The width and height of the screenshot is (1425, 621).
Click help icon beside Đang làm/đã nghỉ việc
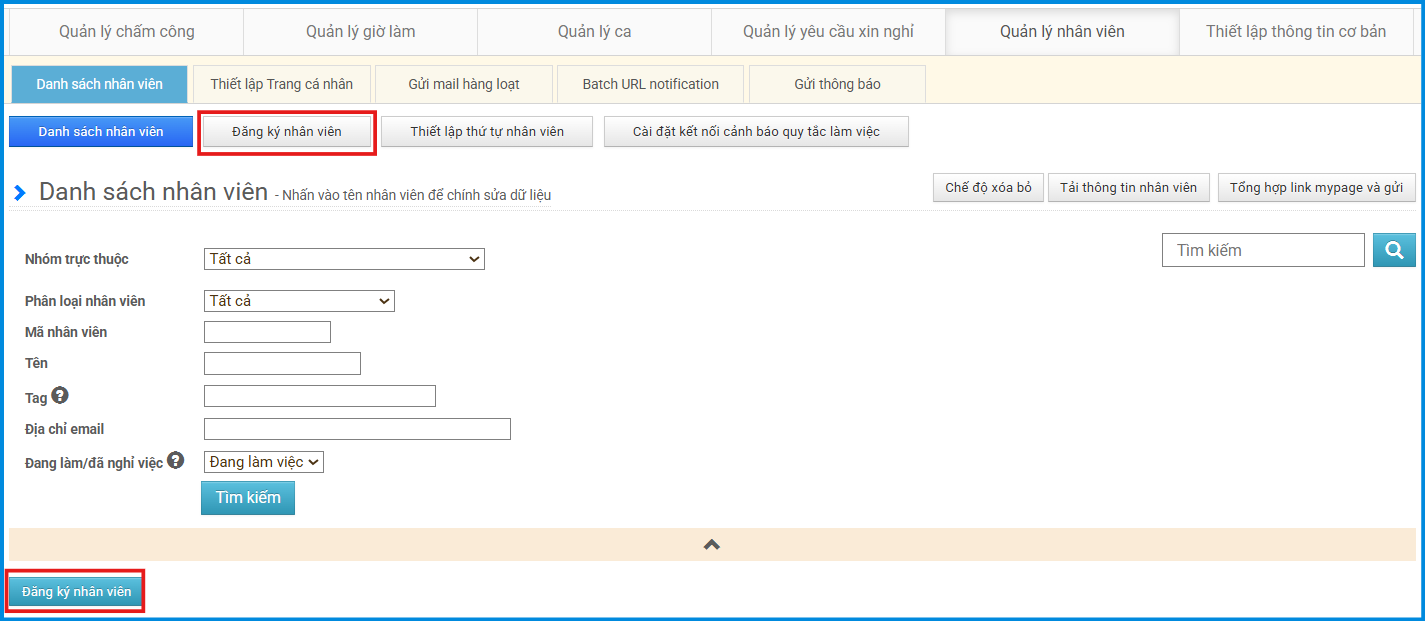pos(176,461)
